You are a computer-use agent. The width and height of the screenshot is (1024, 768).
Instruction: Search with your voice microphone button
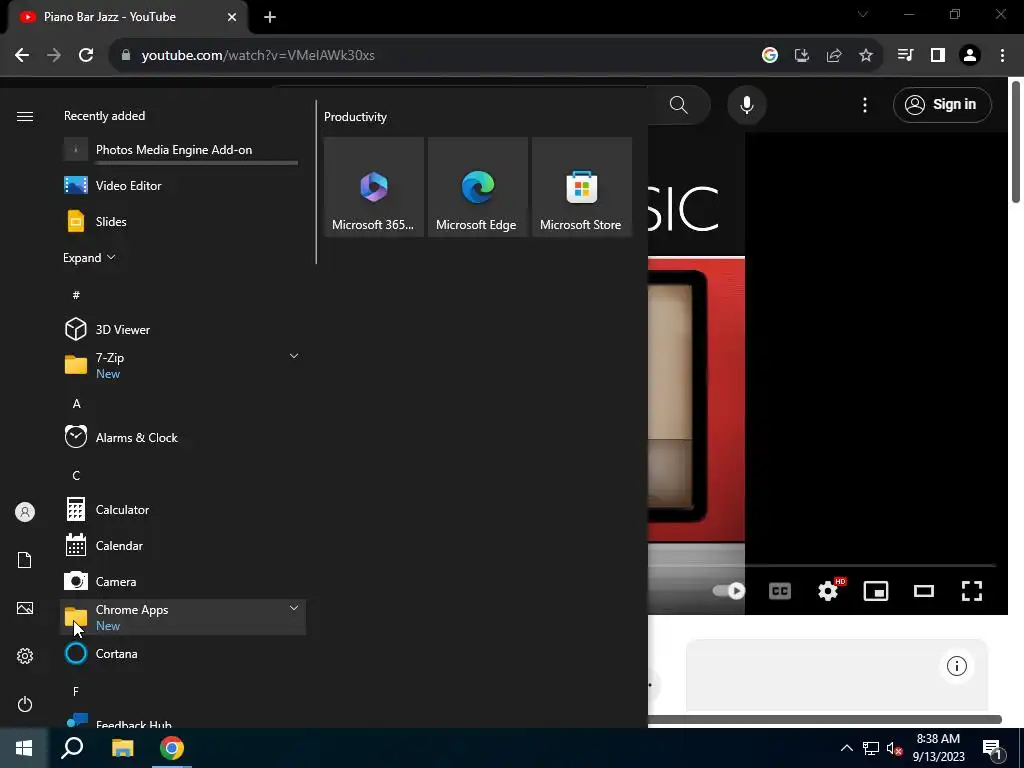pos(746,104)
